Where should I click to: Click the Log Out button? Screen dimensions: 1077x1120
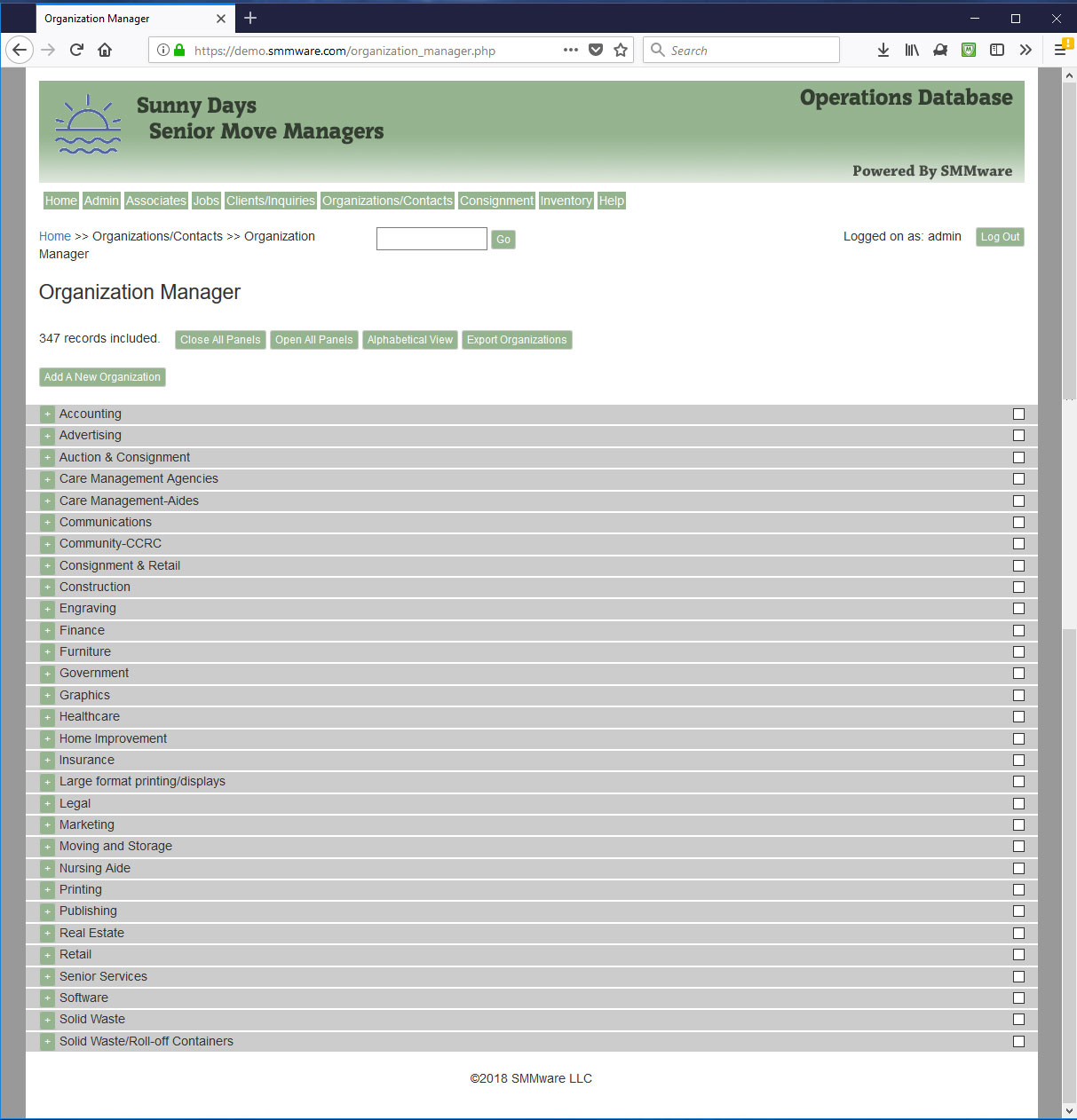1000,237
